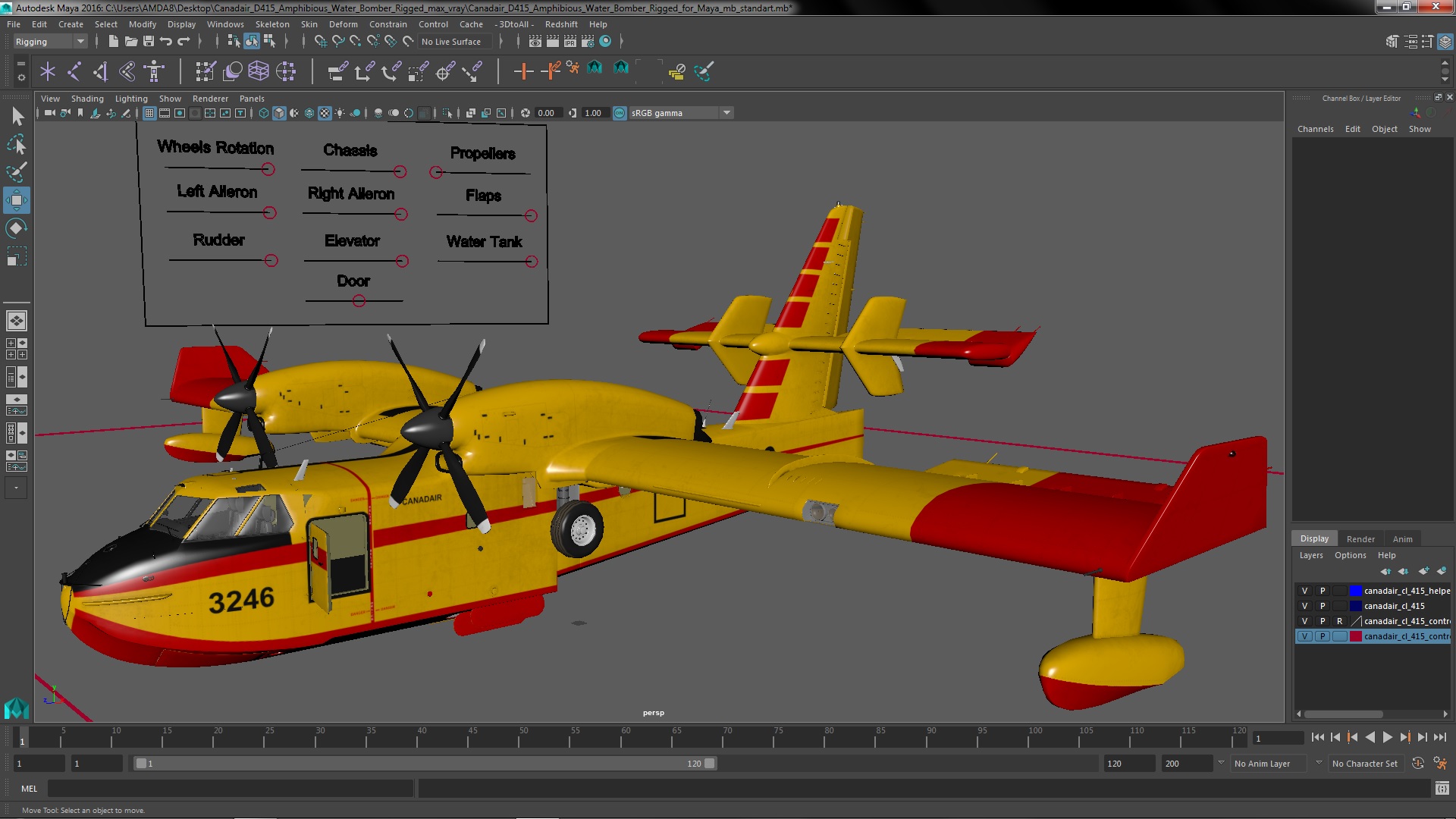Step to the next key
The width and height of the screenshot is (1456, 819).
click(x=1405, y=737)
